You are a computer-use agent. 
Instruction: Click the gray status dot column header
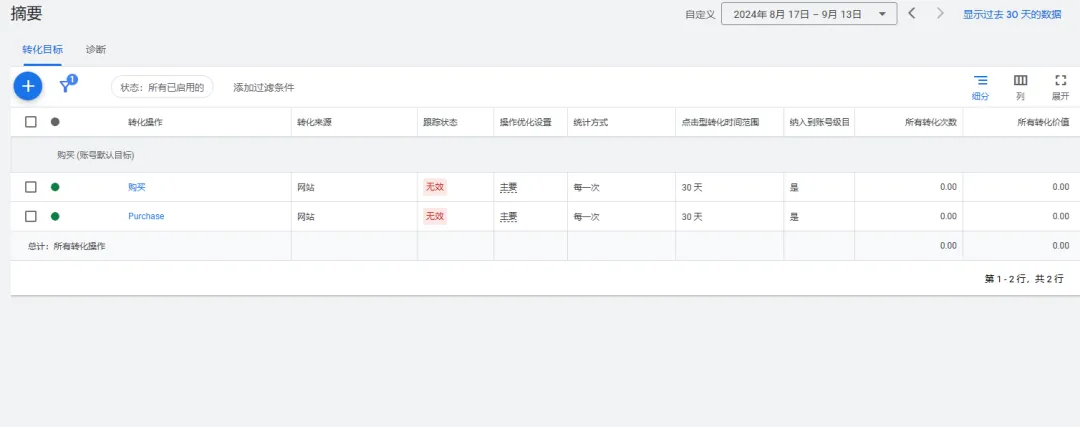[55, 122]
